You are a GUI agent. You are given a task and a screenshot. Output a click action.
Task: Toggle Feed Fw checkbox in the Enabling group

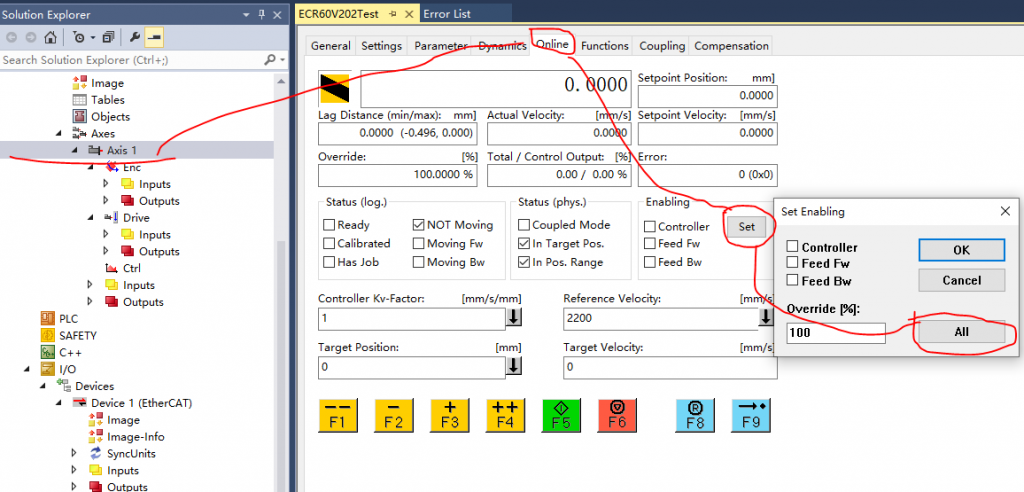(x=650, y=244)
